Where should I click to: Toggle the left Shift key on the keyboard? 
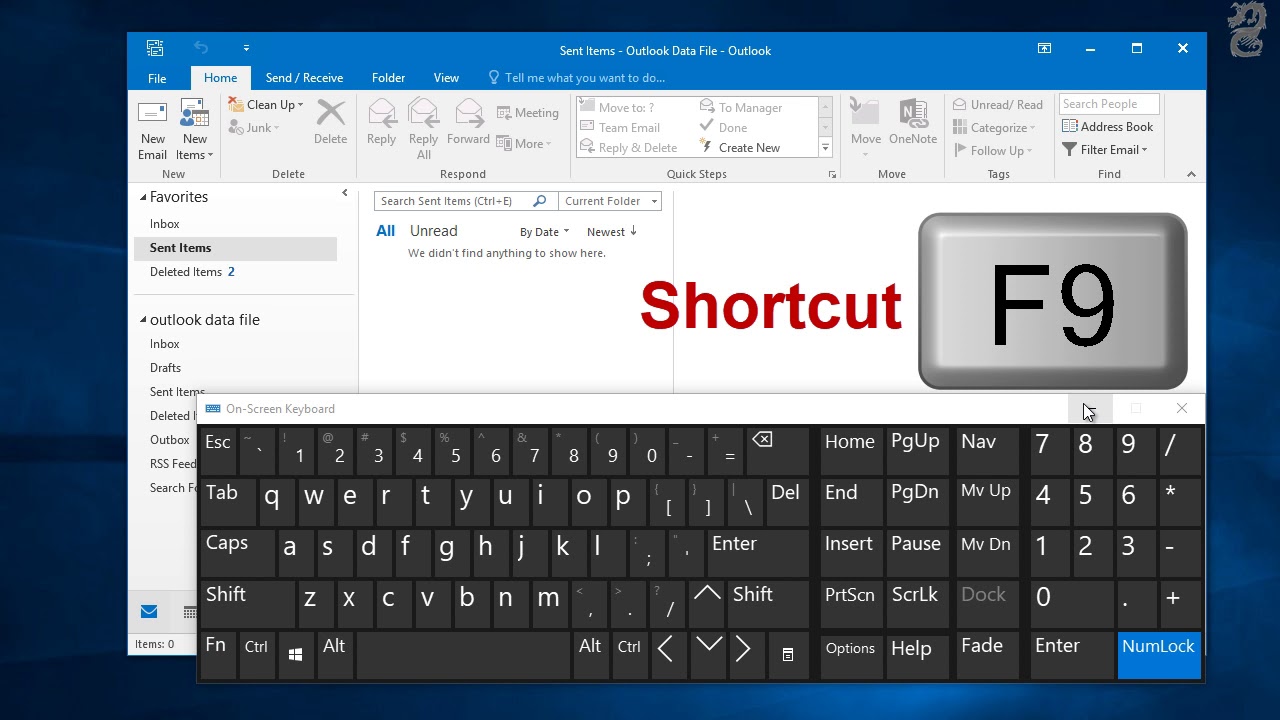tap(247, 603)
